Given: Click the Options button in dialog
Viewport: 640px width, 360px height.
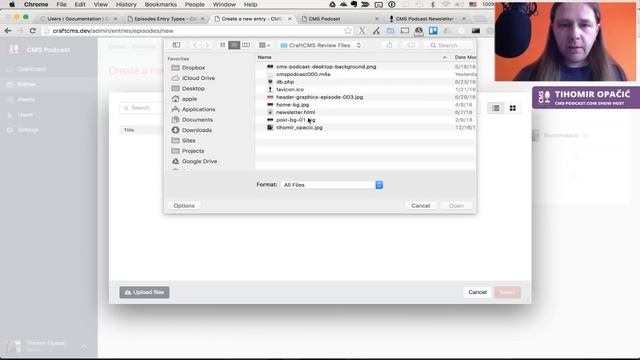Looking at the screenshot, I should tap(184, 206).
